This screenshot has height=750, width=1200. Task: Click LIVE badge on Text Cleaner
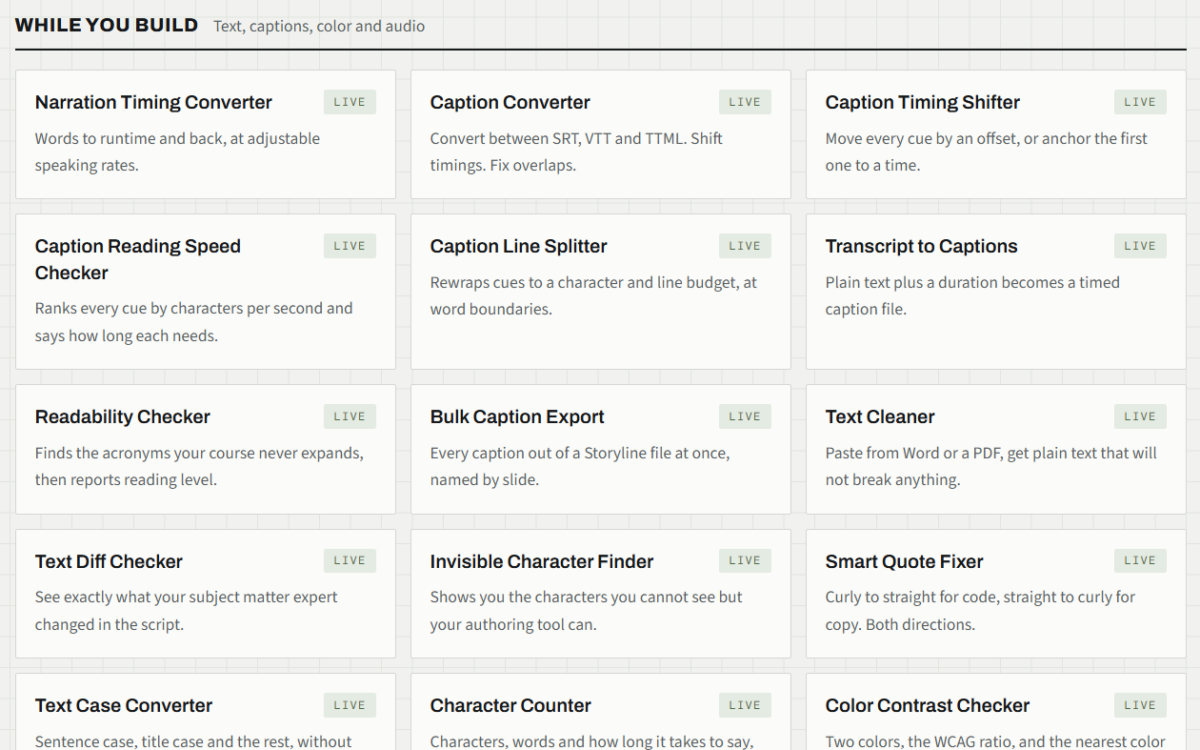pos(1140,417)
